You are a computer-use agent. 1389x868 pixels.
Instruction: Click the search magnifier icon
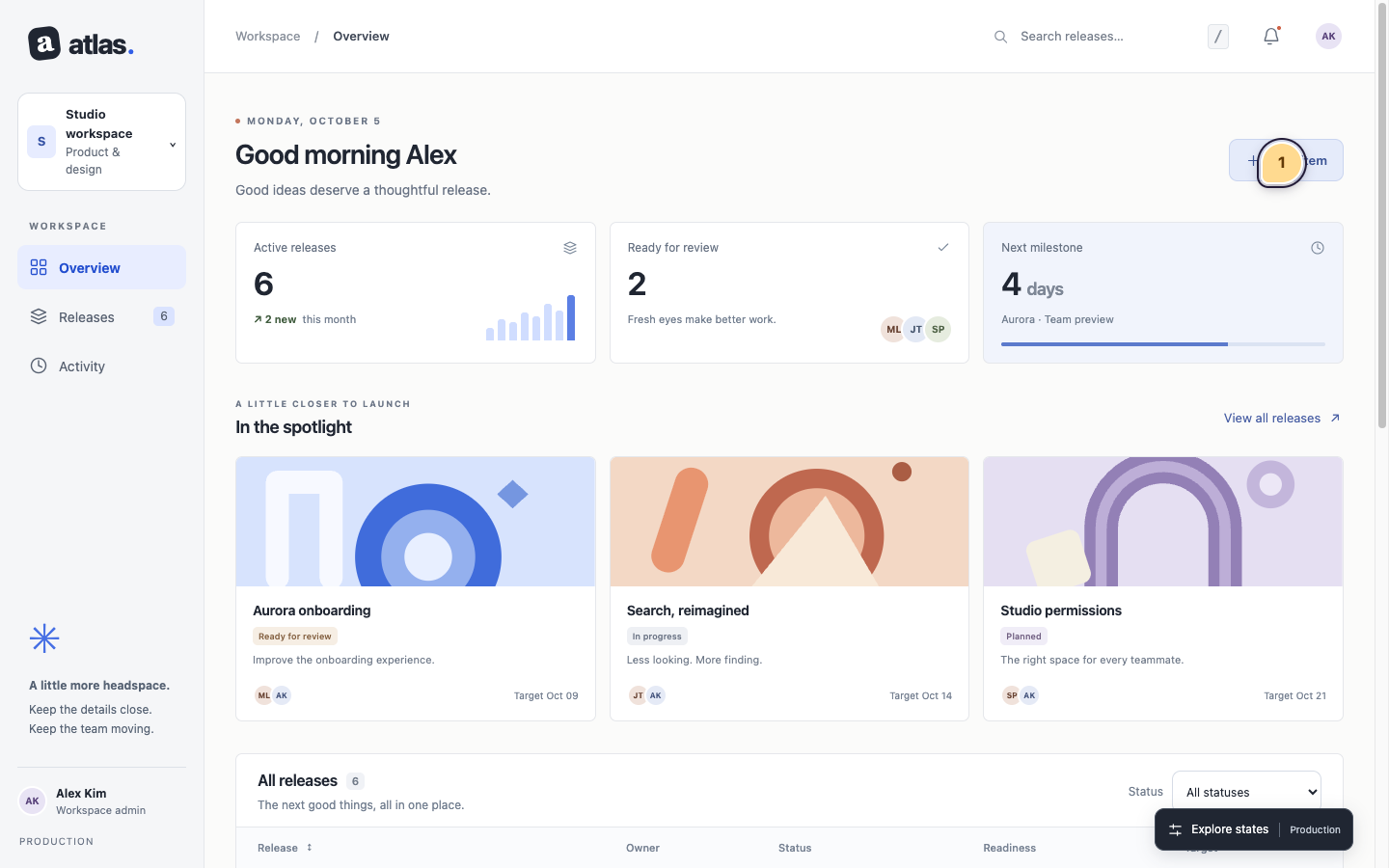[x=1001, y=37]
